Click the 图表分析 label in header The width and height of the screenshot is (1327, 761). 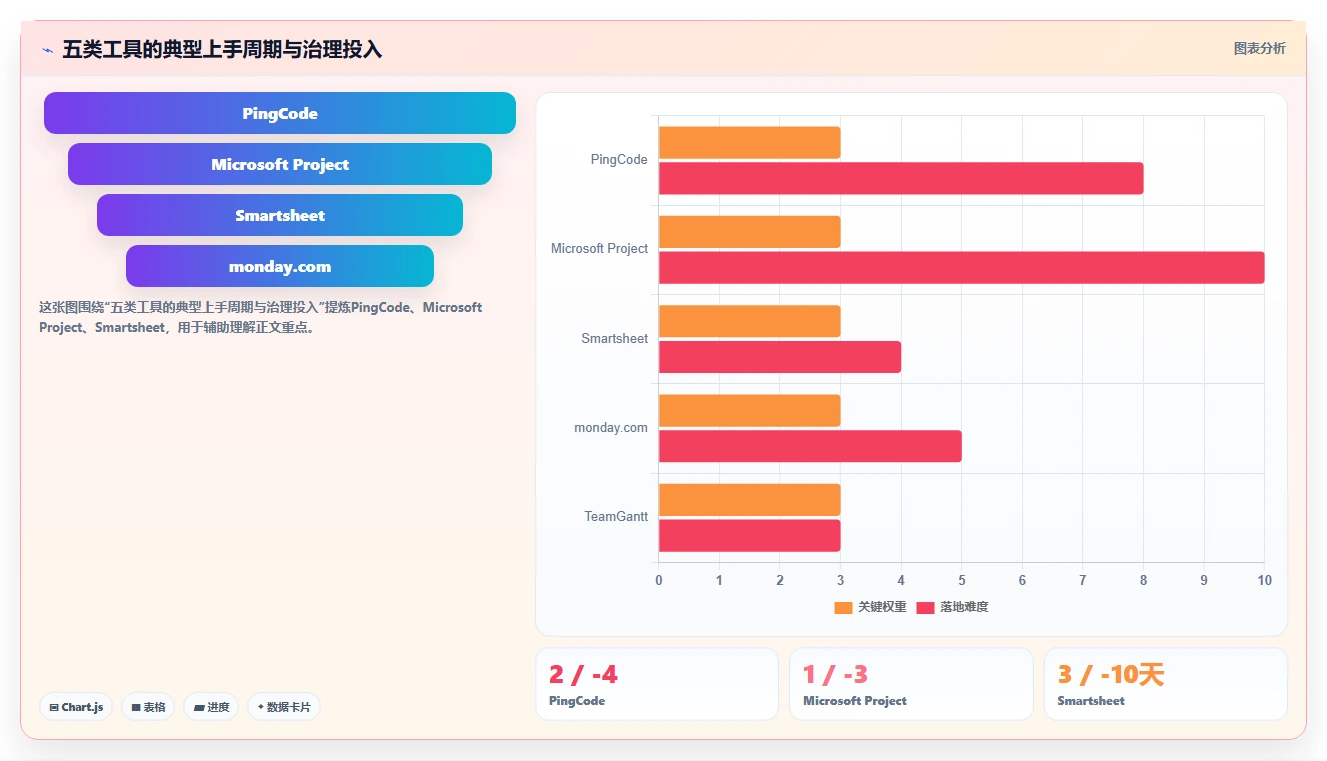click(x=1259, y=48)
